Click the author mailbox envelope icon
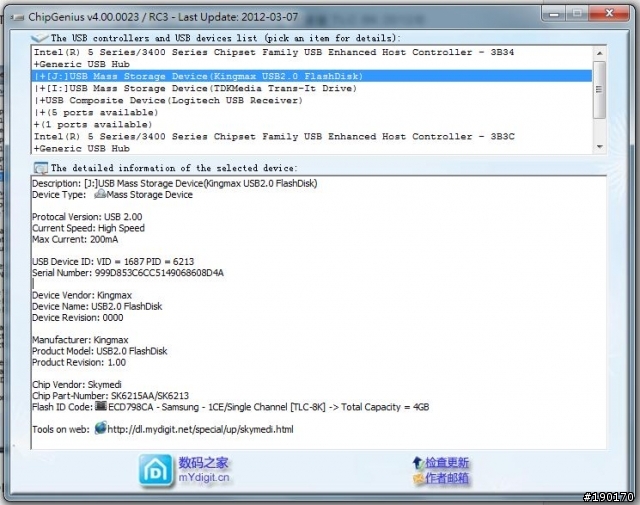Image resolution: width=640 pixels, height=505 pixels. click(x=418, y=478)
